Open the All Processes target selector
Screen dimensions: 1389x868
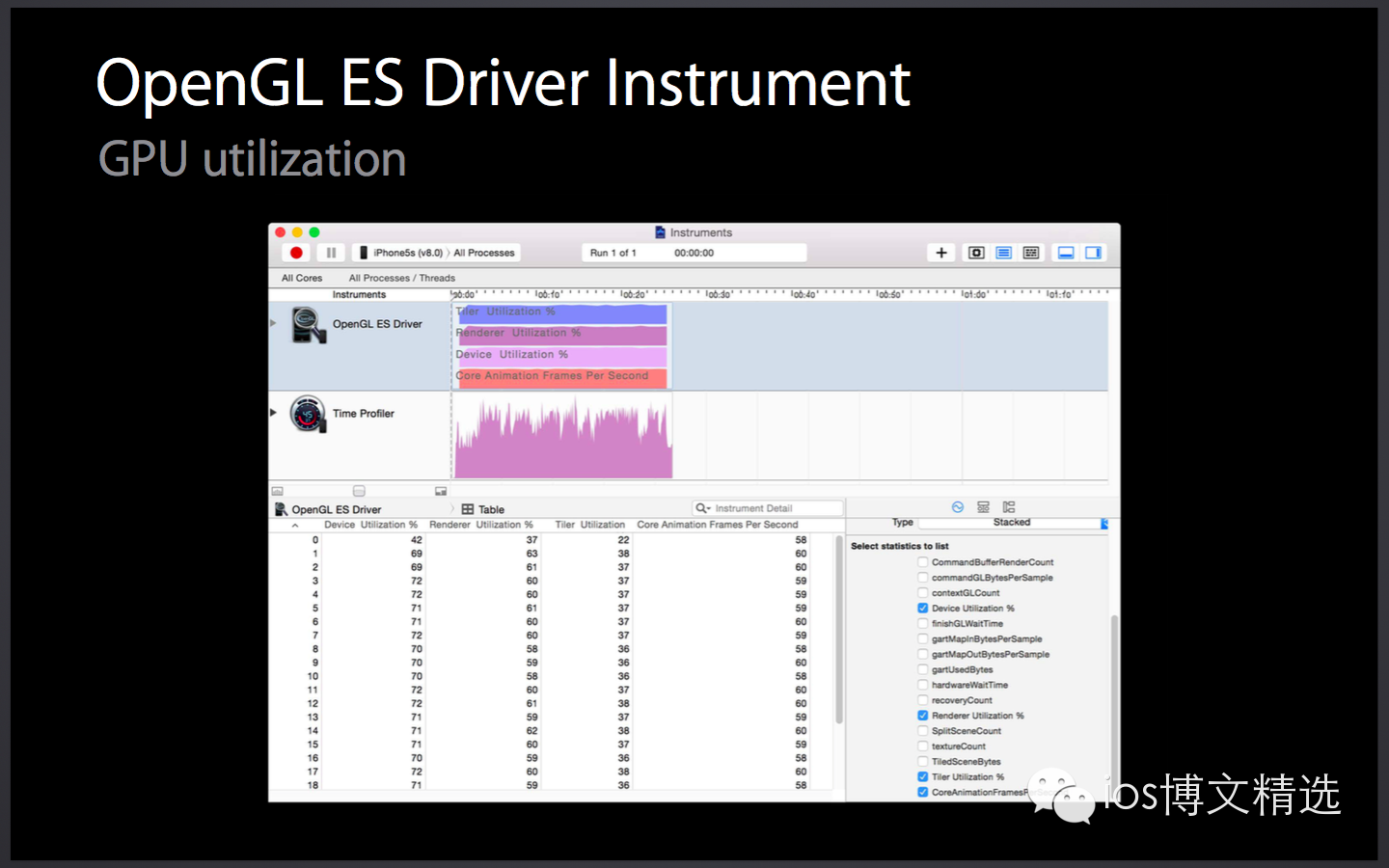click(x=484, y=253)
